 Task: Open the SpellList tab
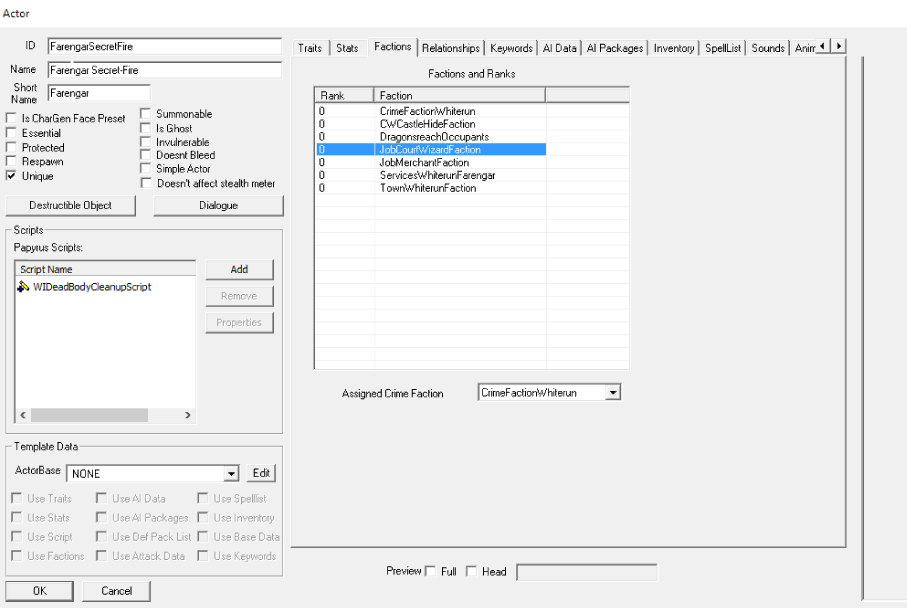click(x=722, y=48)
